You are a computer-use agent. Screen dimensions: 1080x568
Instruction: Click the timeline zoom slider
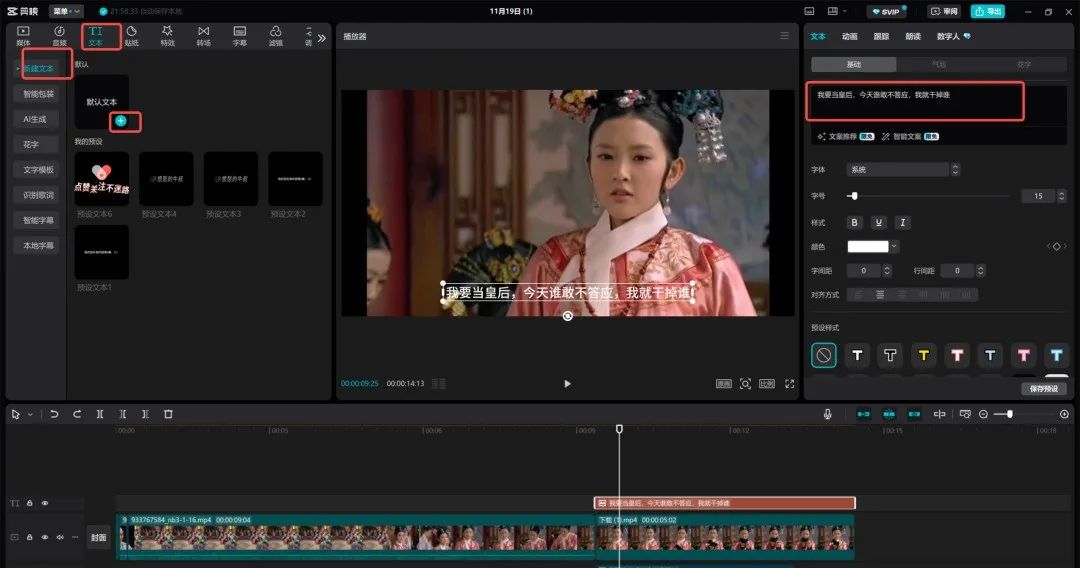coord(1024,414)
